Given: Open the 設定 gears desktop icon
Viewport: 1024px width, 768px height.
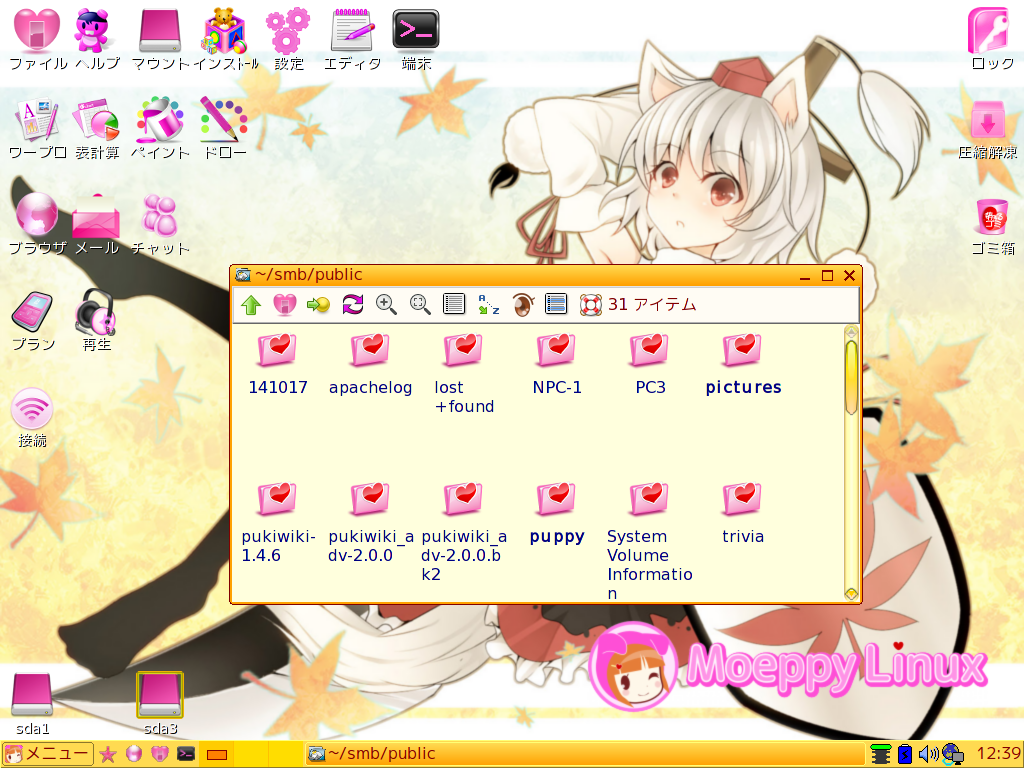Looking at the screenshot, I should tap(288, 39).
